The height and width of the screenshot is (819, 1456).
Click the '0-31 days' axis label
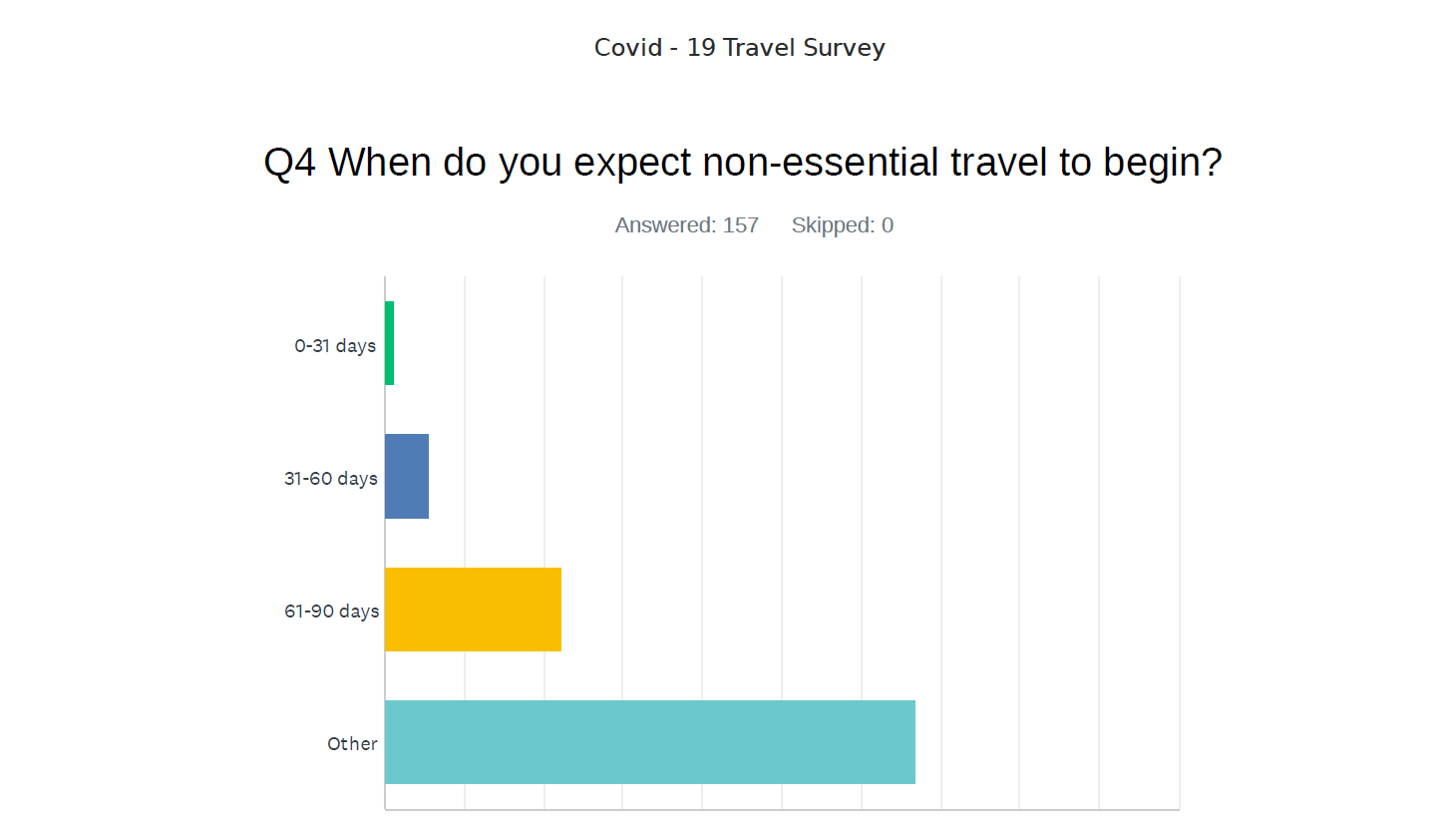point(335,345)
